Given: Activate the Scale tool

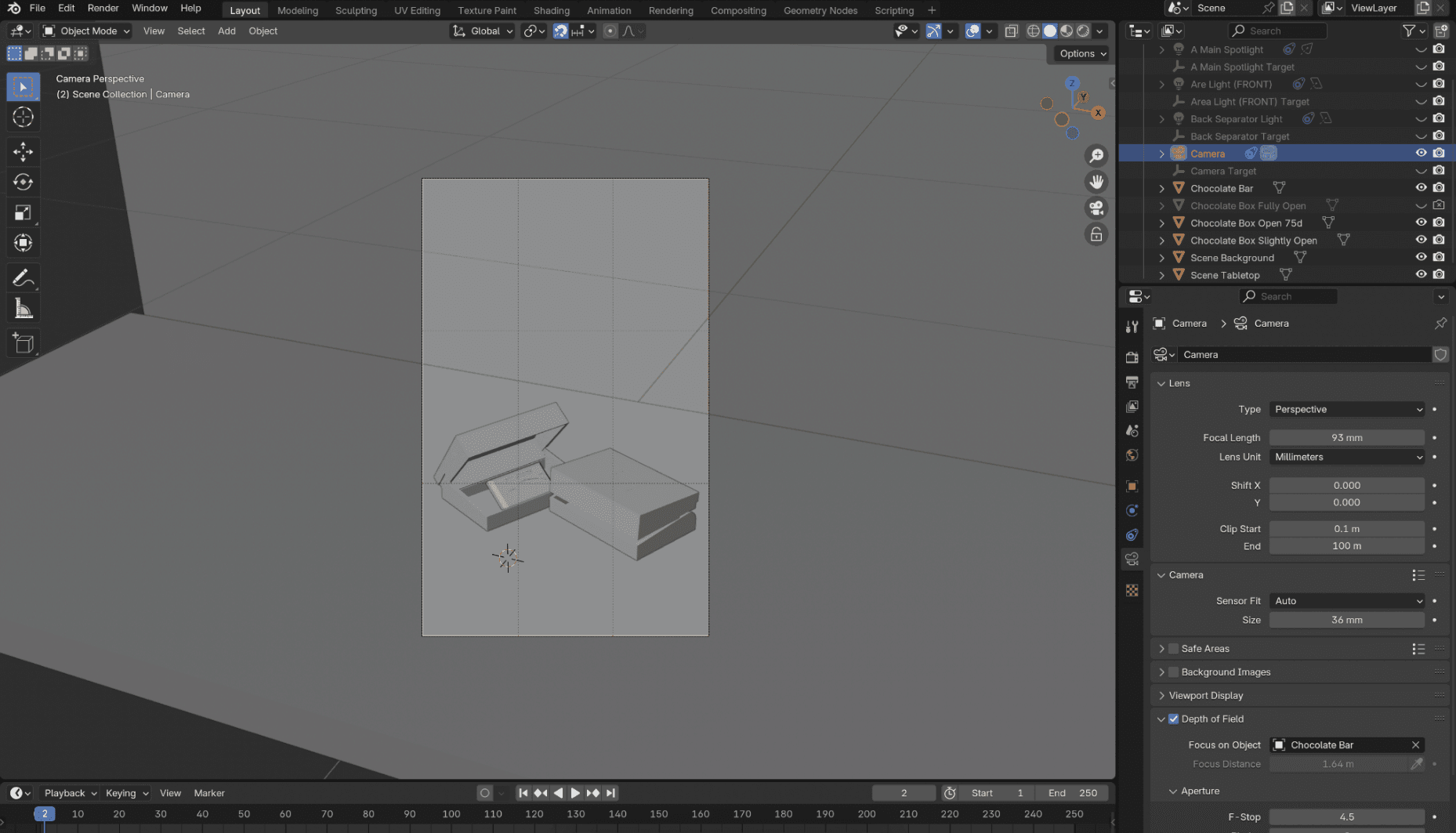Looking at the screenshot, I should click(23, 213).
